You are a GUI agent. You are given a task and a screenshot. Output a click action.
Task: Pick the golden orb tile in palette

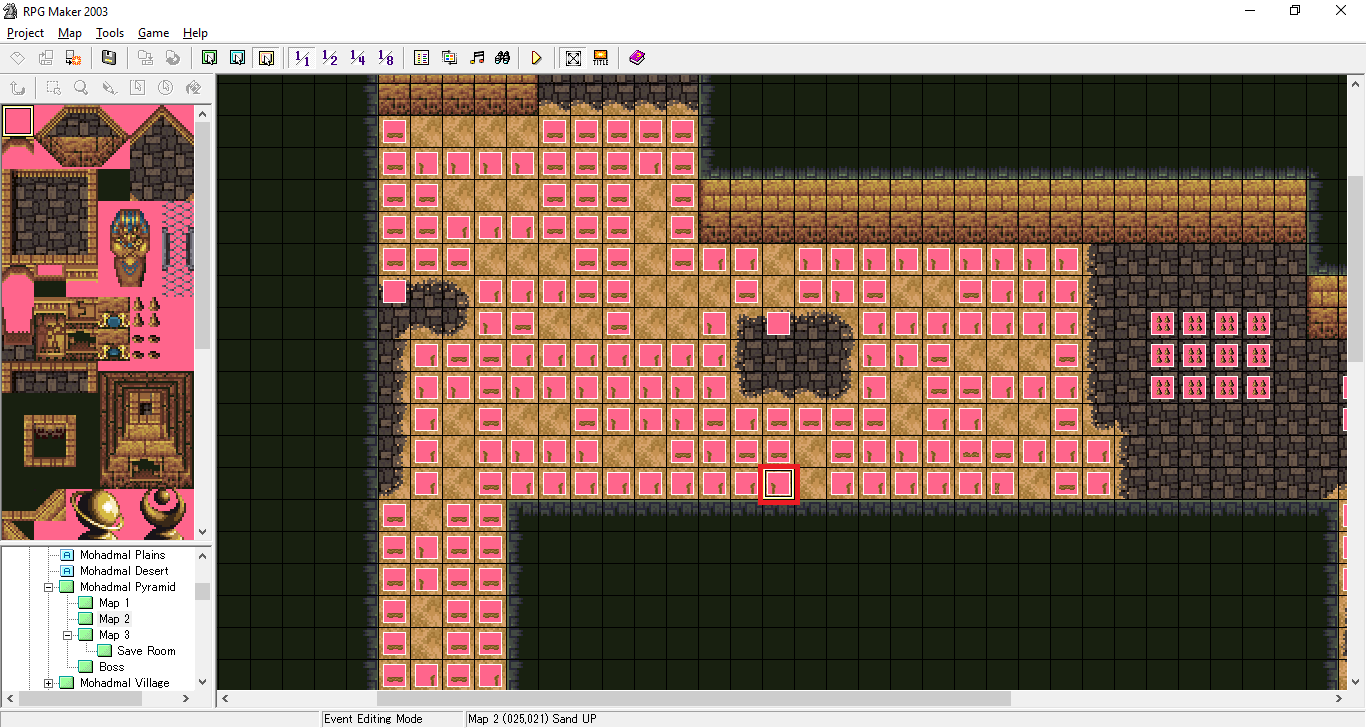pos(98,512)
